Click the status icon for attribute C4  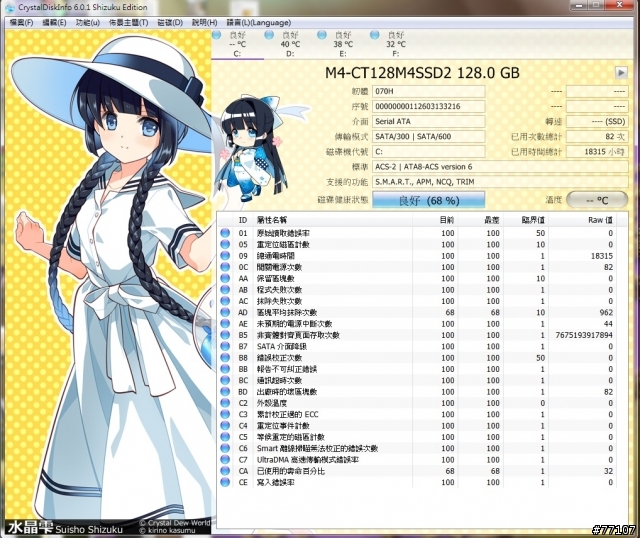(225, 425)
